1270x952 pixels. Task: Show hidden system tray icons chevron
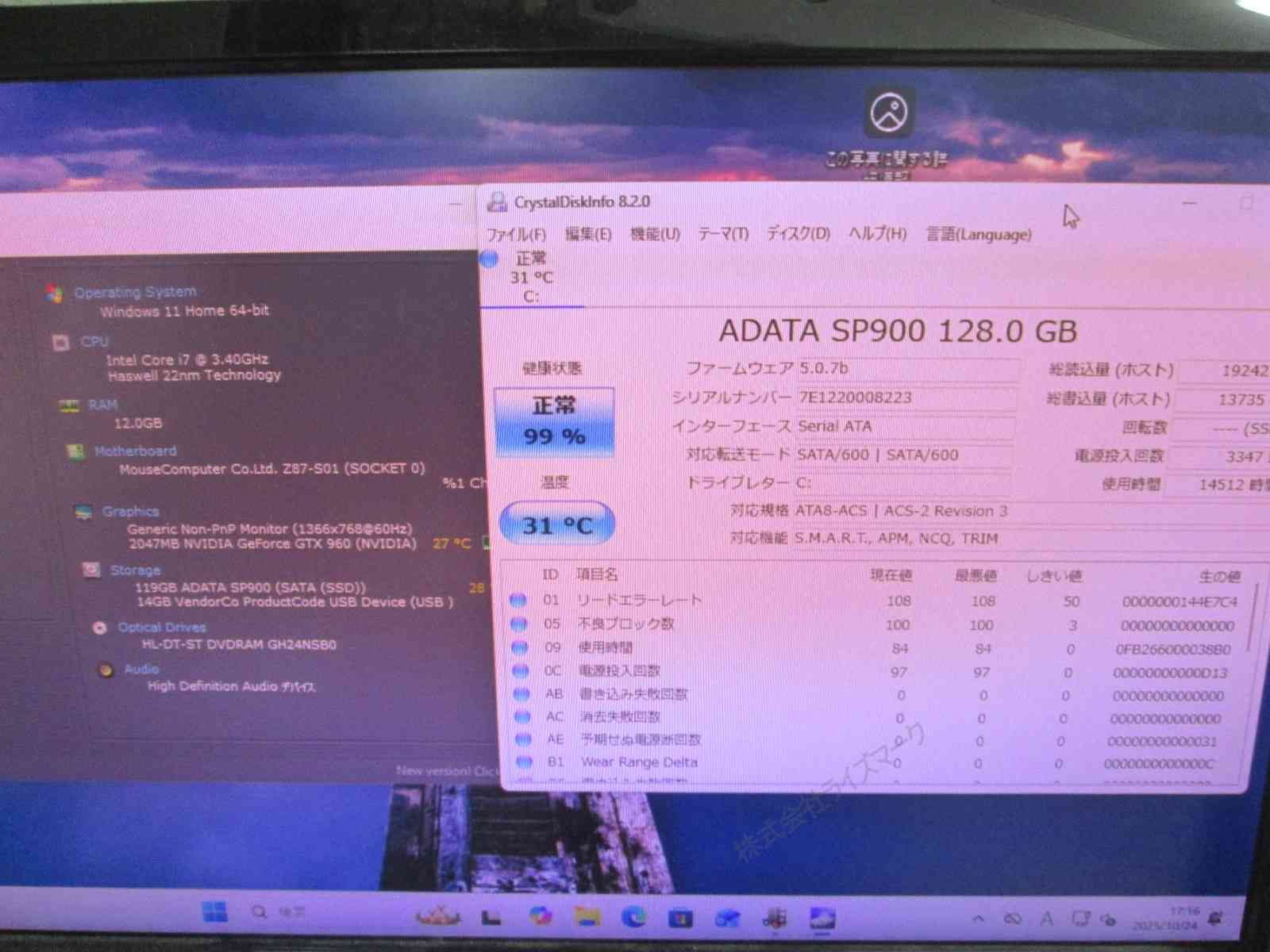(978, 919)
